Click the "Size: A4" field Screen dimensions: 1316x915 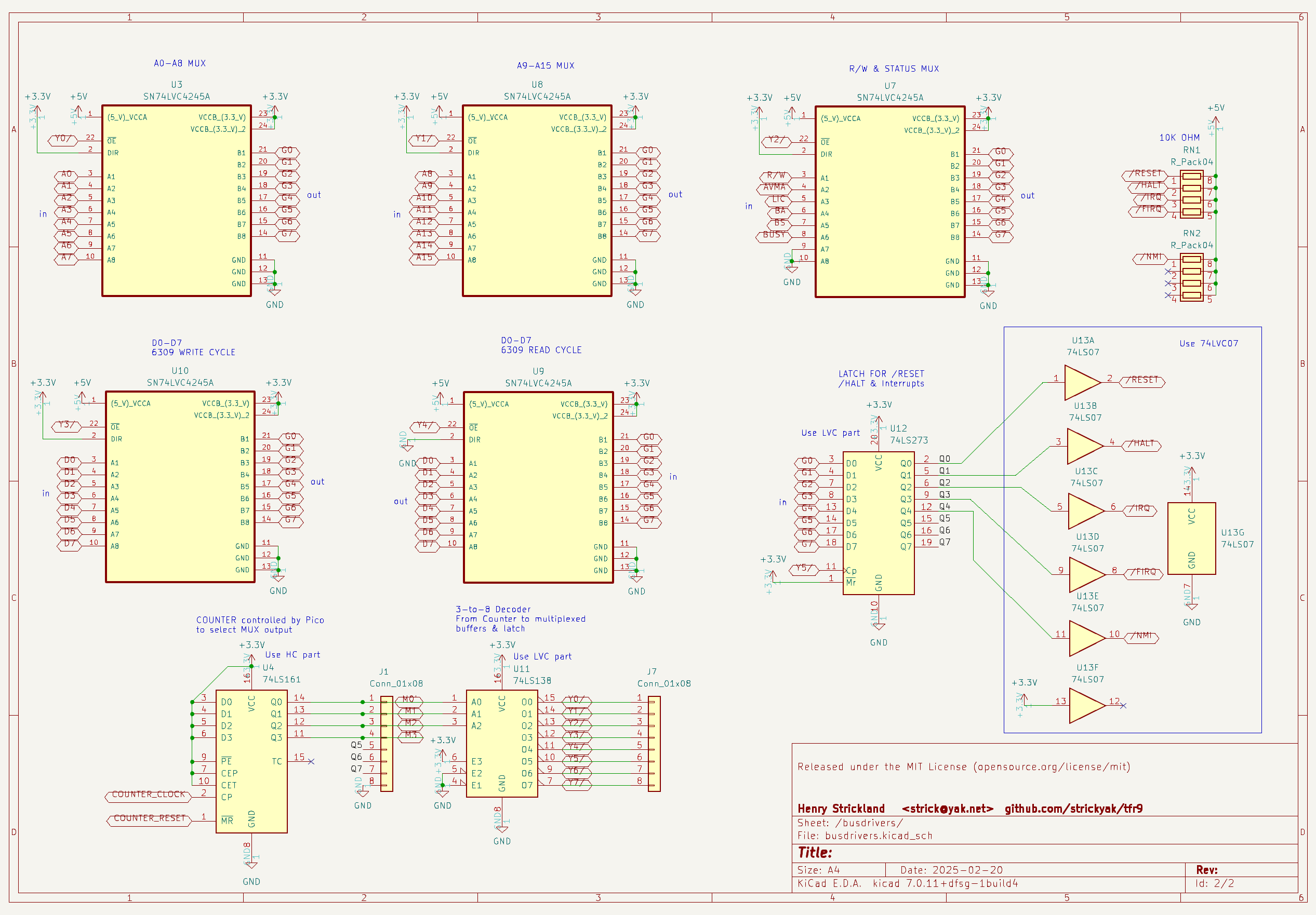[x=818, y=870]
